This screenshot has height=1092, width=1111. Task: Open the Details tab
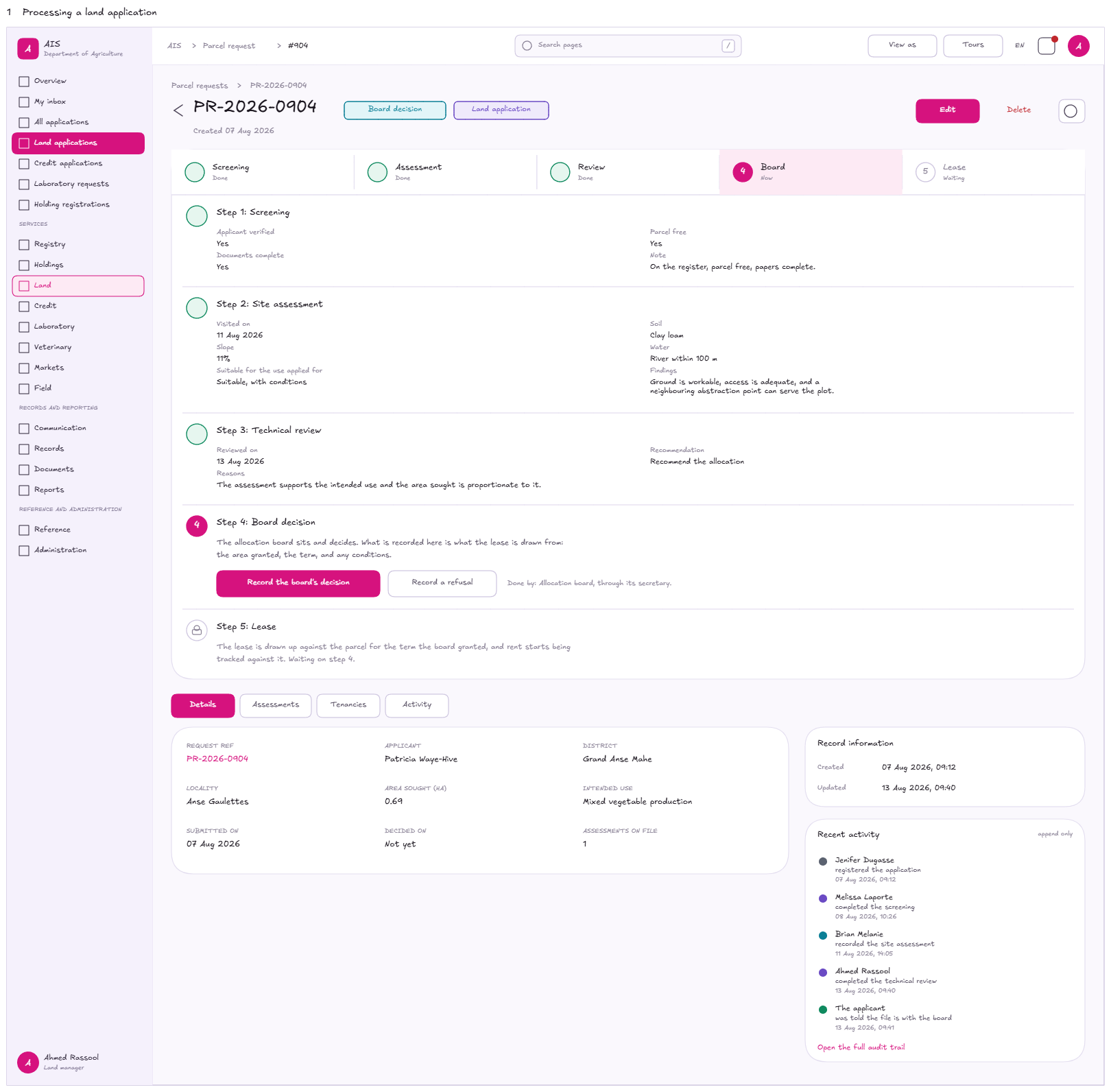(x=203, y=706)
